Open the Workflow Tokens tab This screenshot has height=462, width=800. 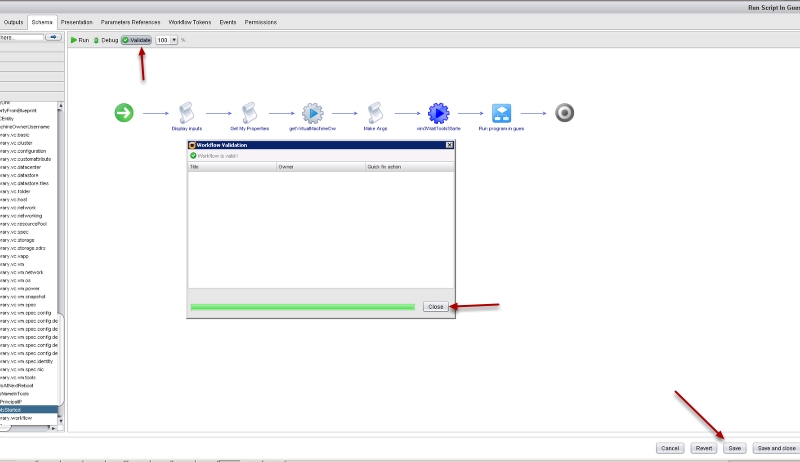(x=188, y=21)
